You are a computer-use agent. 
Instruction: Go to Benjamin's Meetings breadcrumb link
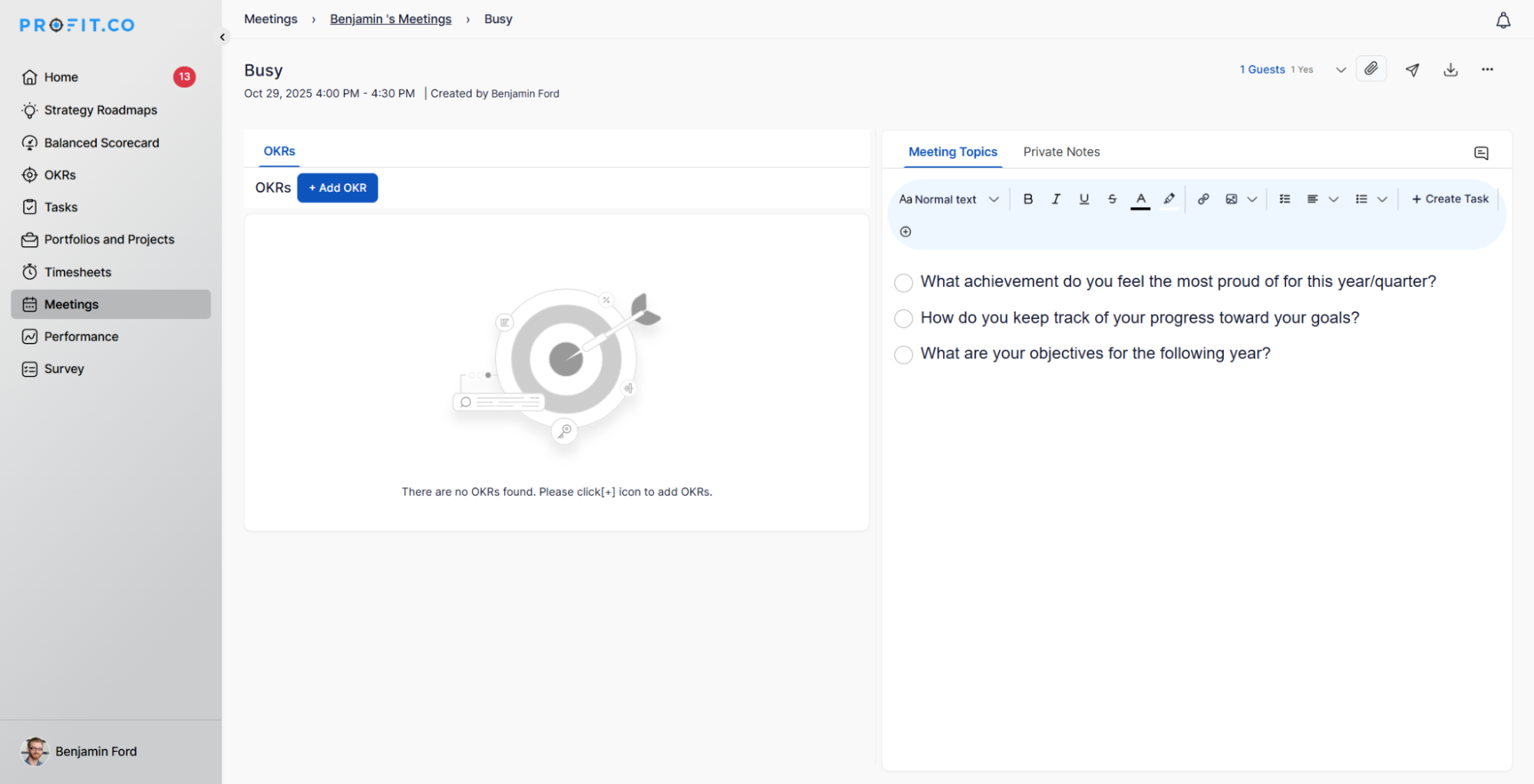(x=391, y=19)
